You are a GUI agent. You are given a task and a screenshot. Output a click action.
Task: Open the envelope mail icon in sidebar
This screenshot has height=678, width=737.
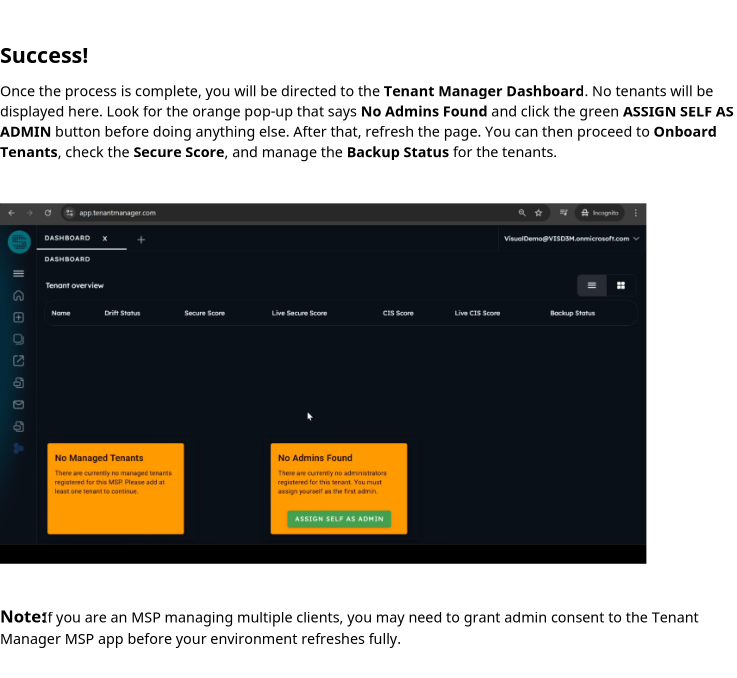(18, 405)
